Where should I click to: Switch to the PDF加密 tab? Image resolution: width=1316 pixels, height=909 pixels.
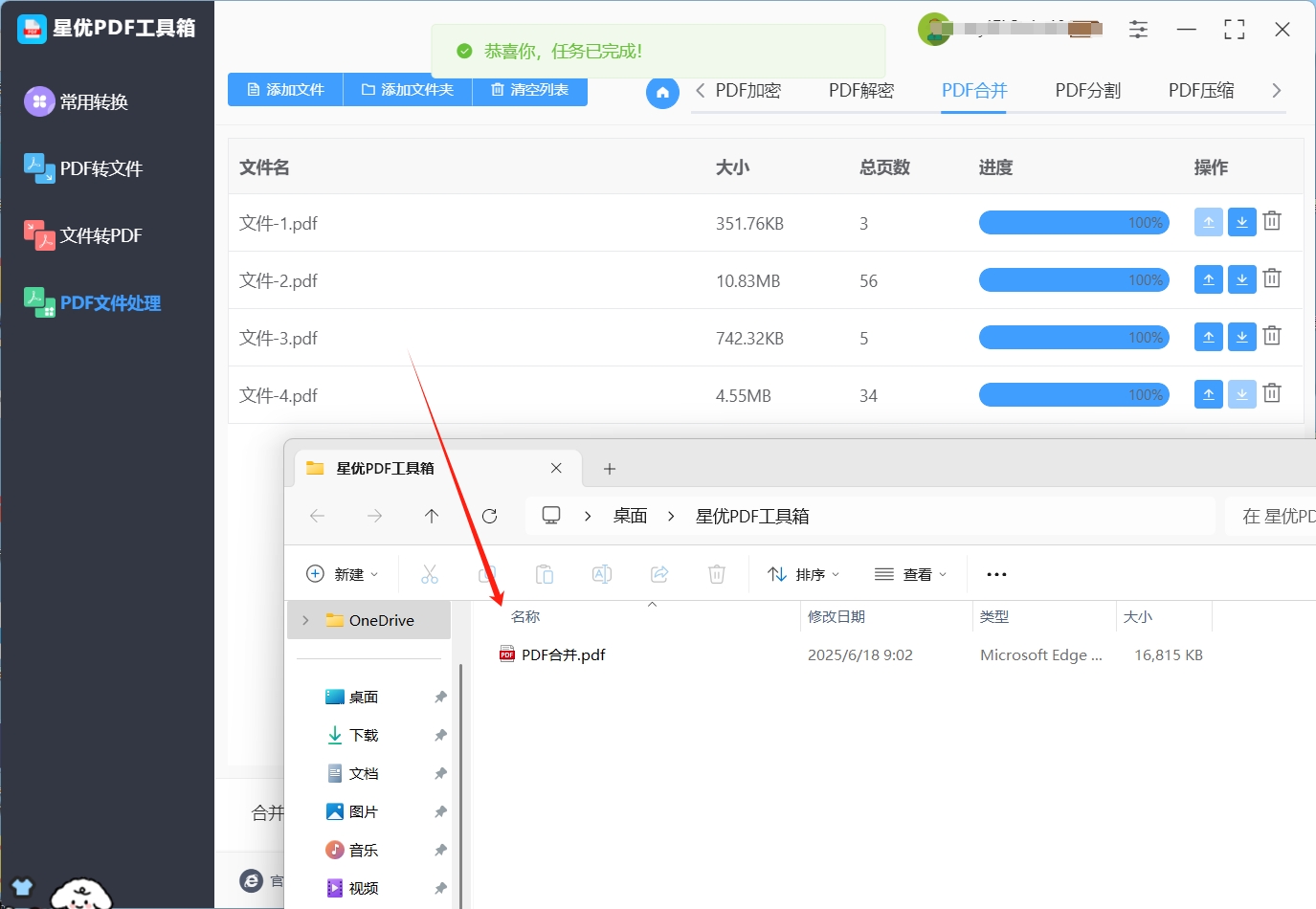[748, 91]
